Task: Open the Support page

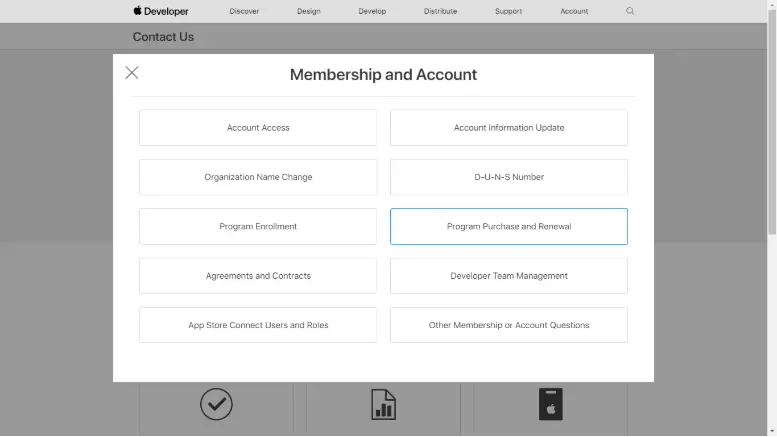Action: click(x=508, y=11)
